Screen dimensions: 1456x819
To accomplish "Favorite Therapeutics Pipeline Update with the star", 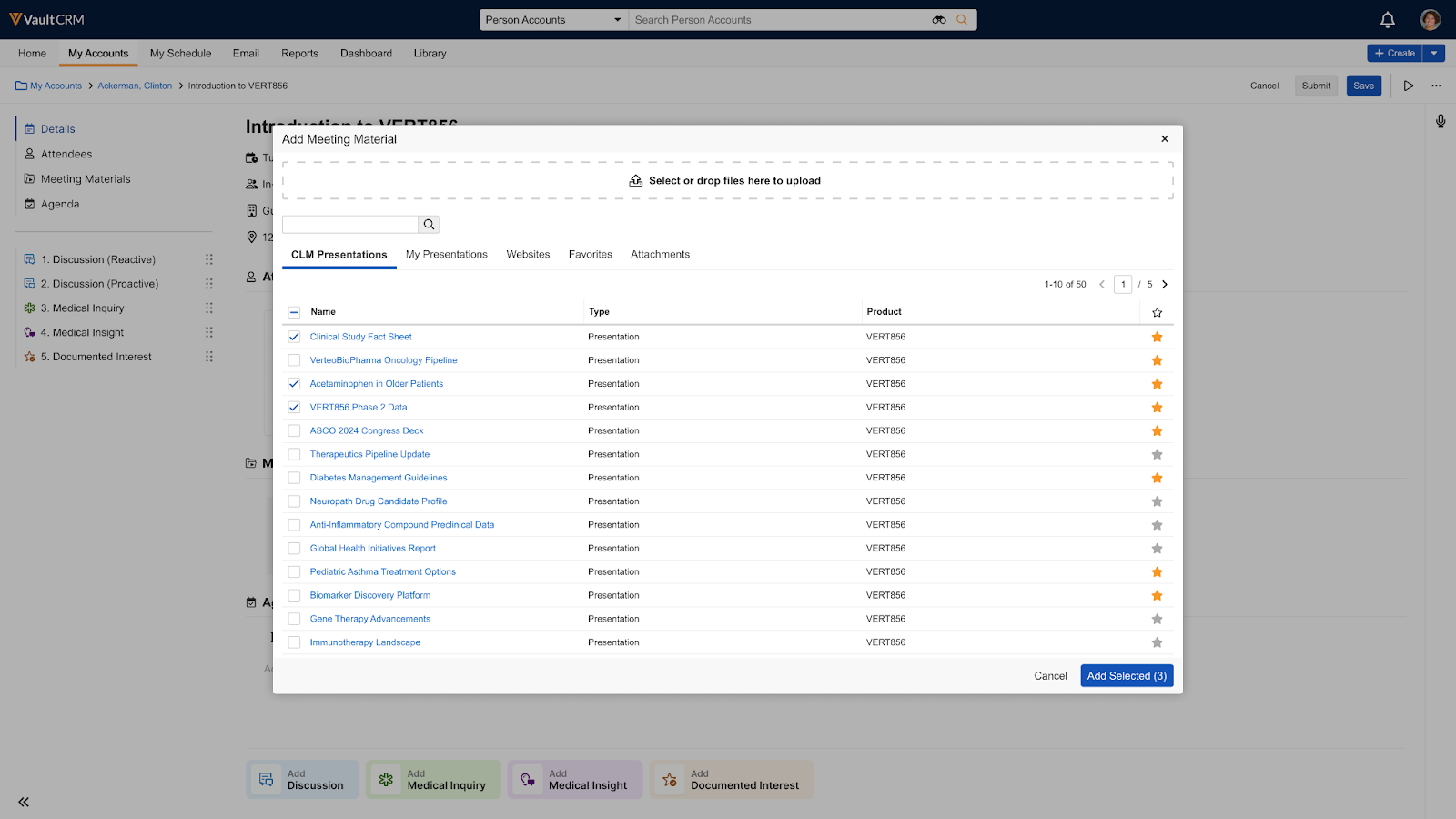I will [1157, 454].
